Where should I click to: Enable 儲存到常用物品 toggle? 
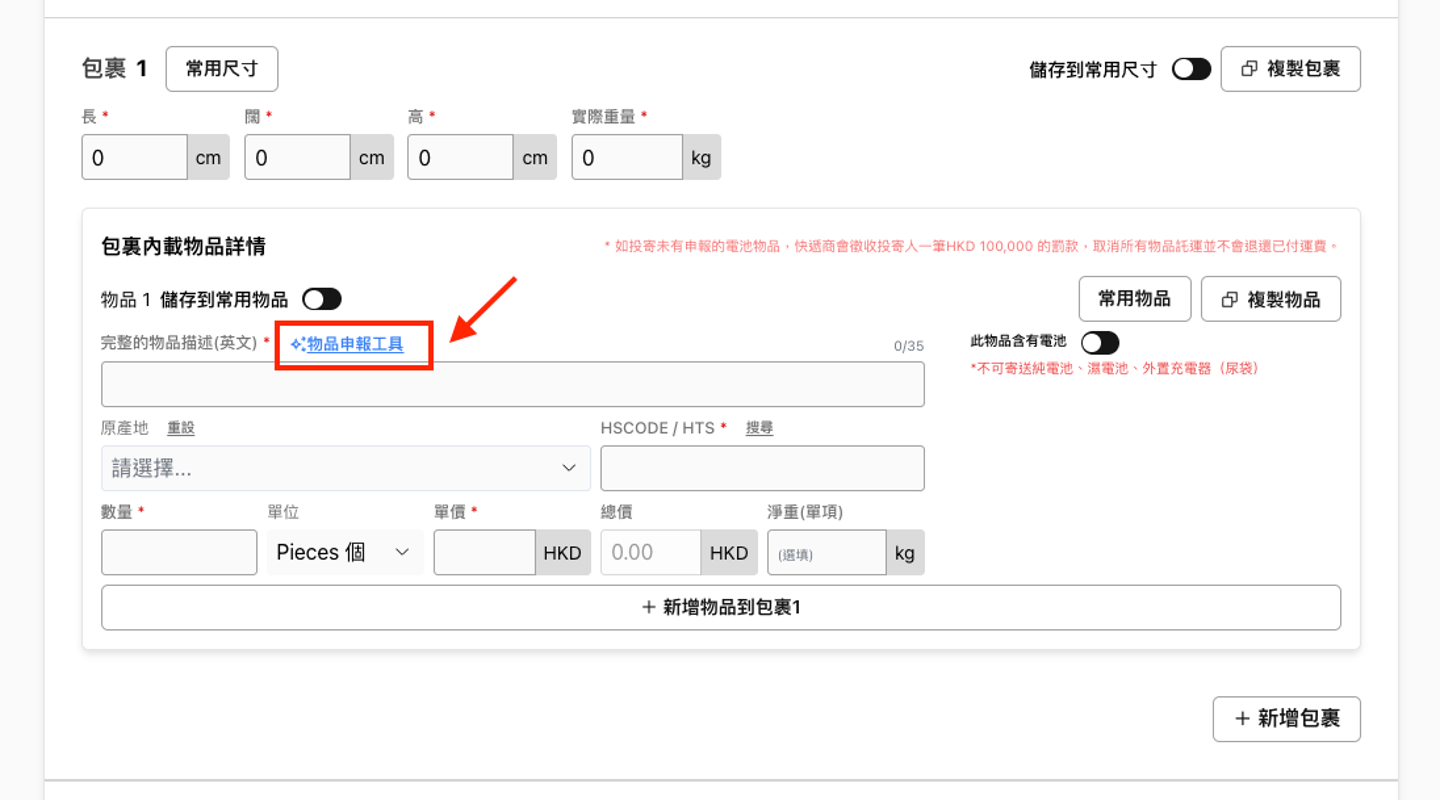322,299
